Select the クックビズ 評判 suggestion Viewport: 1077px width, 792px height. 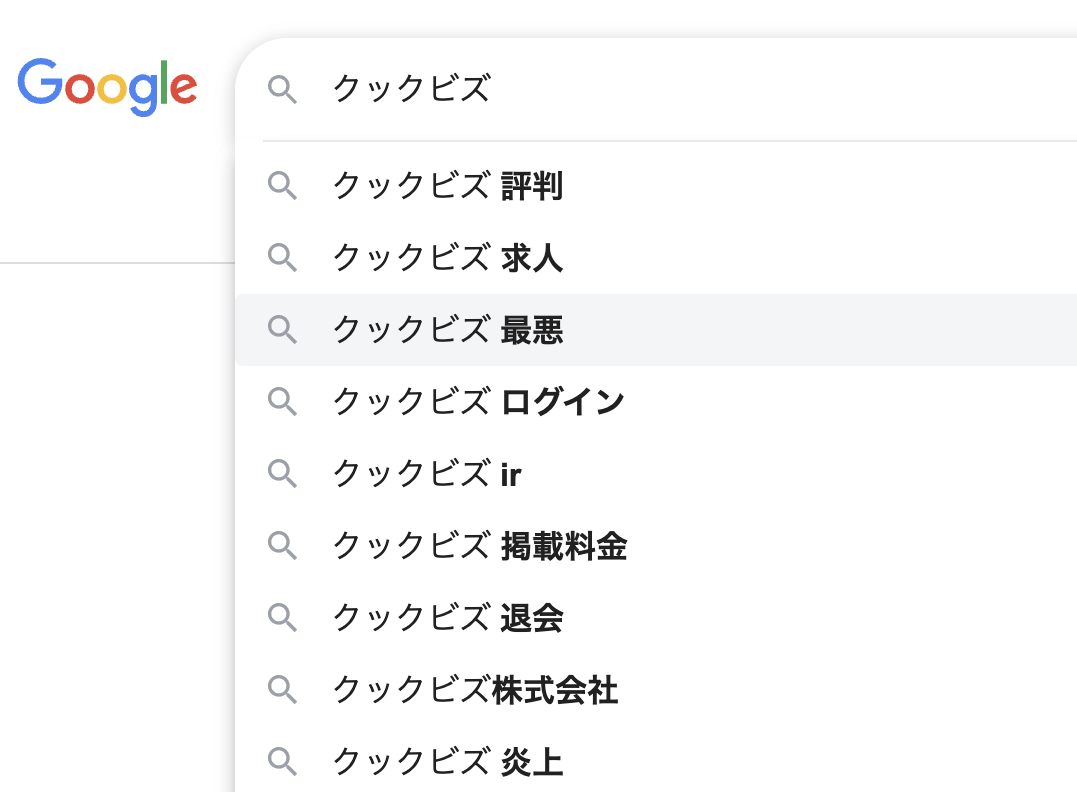point(447,186)
